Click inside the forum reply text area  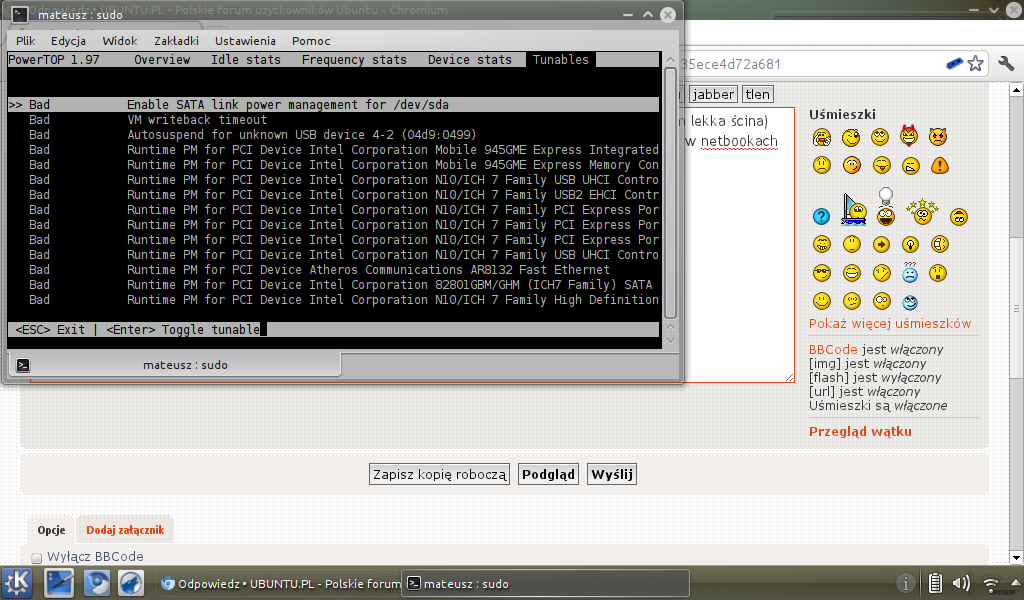coord(738,245)
